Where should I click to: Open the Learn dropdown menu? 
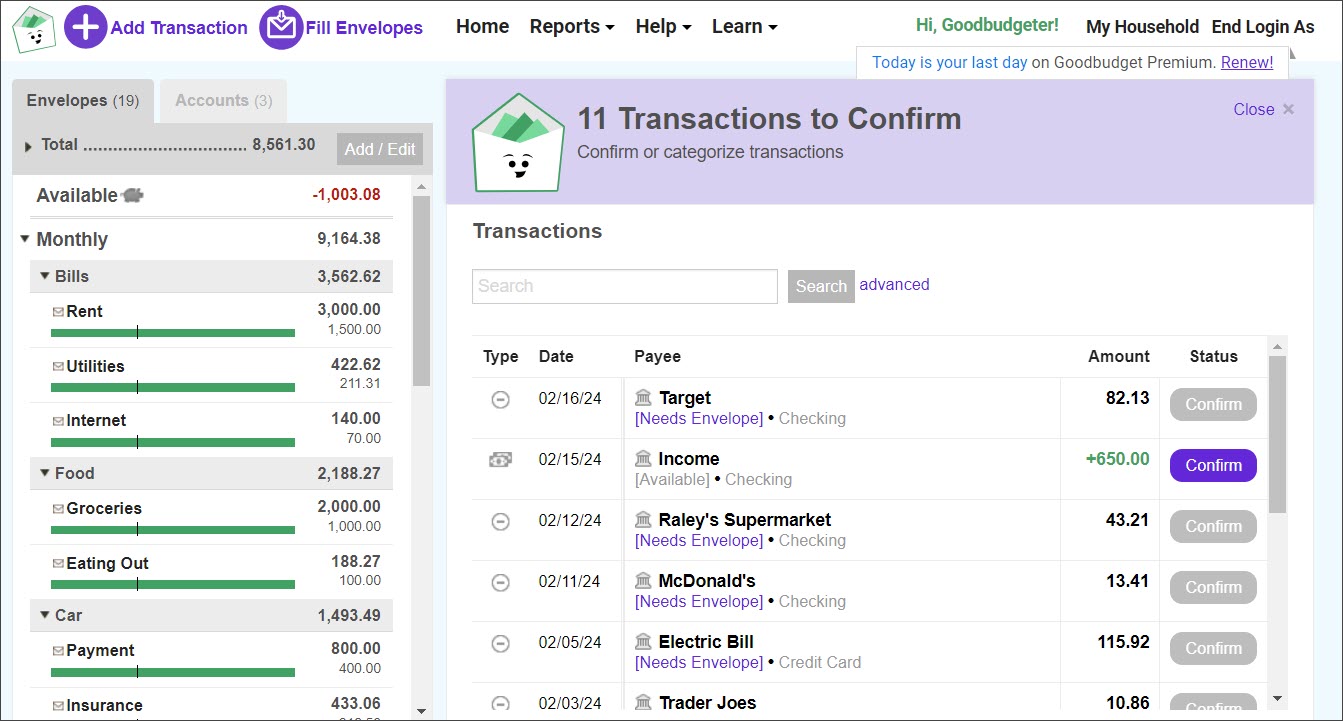pos(744,27)
